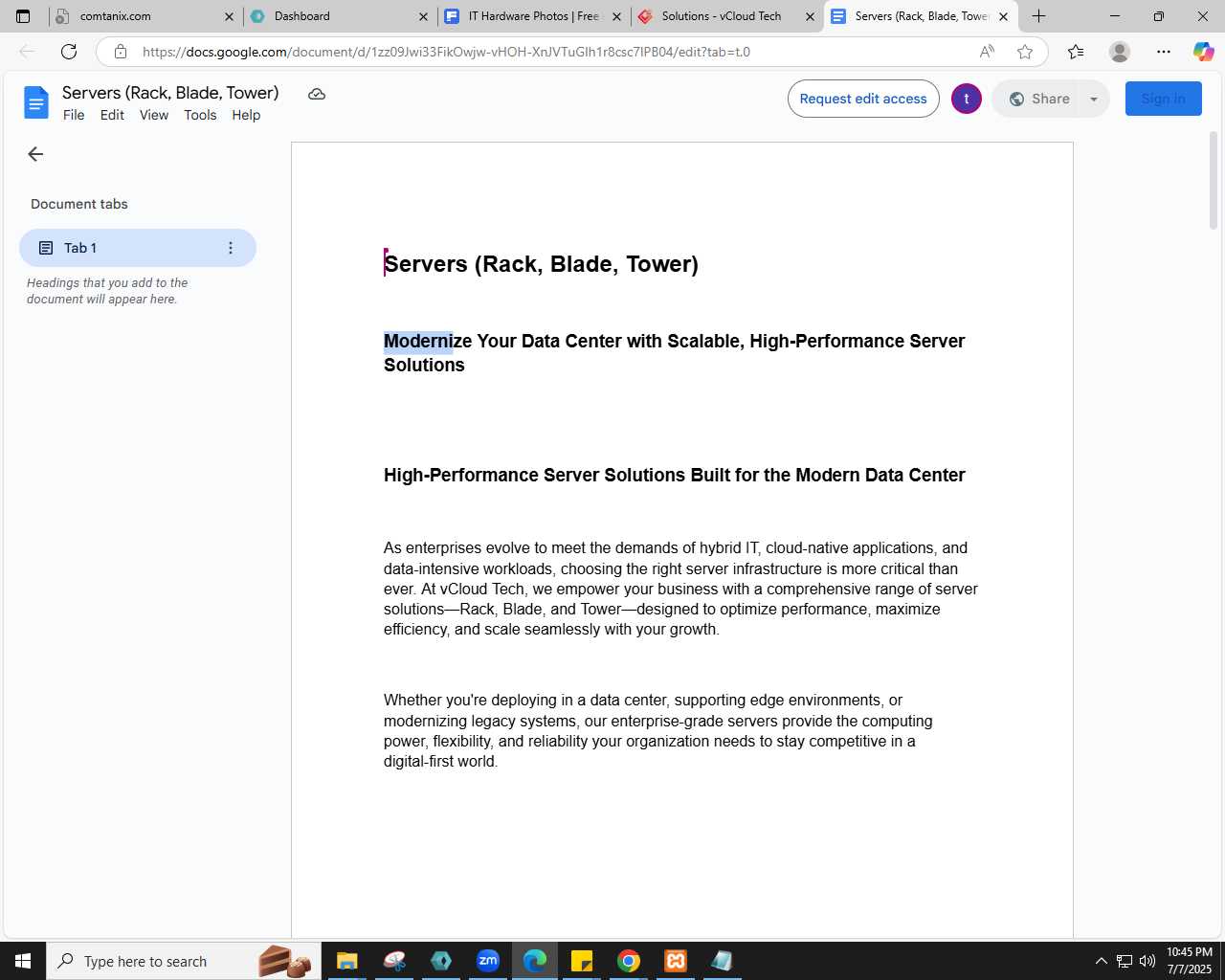Click document title 'Servers (Rack, Blade, Tower)'
This screenshot has width=1225, height=980.
(170, 93)
